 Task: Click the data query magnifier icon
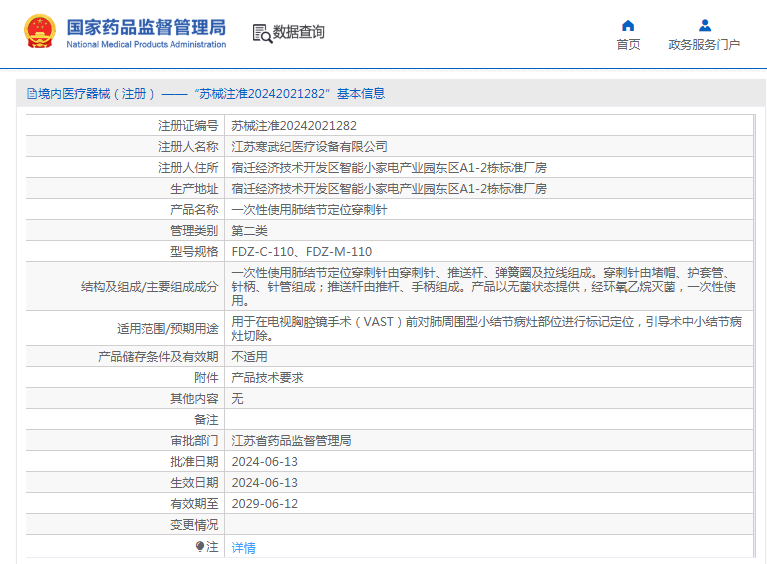point(262,33)
